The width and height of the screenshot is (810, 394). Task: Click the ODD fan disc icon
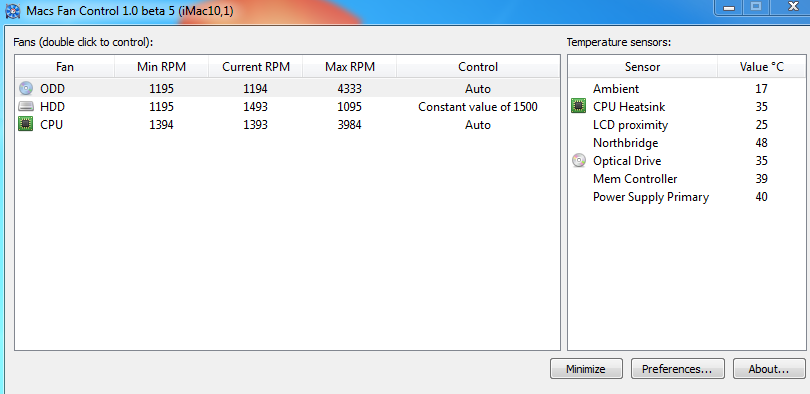pyautogui.click(x=26, y=89)
